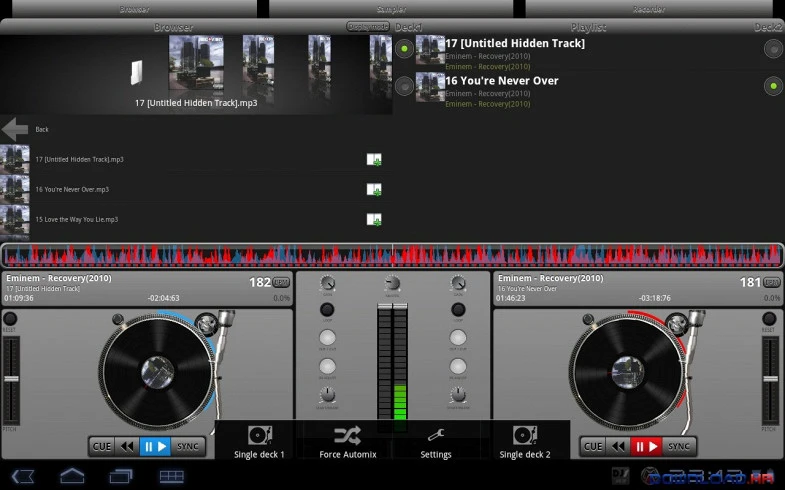Screen dimensions: 785x490
Task: Load track 17 onto Deck2 via grey radio
Action: pyautogui.click(x=773, y=49)
